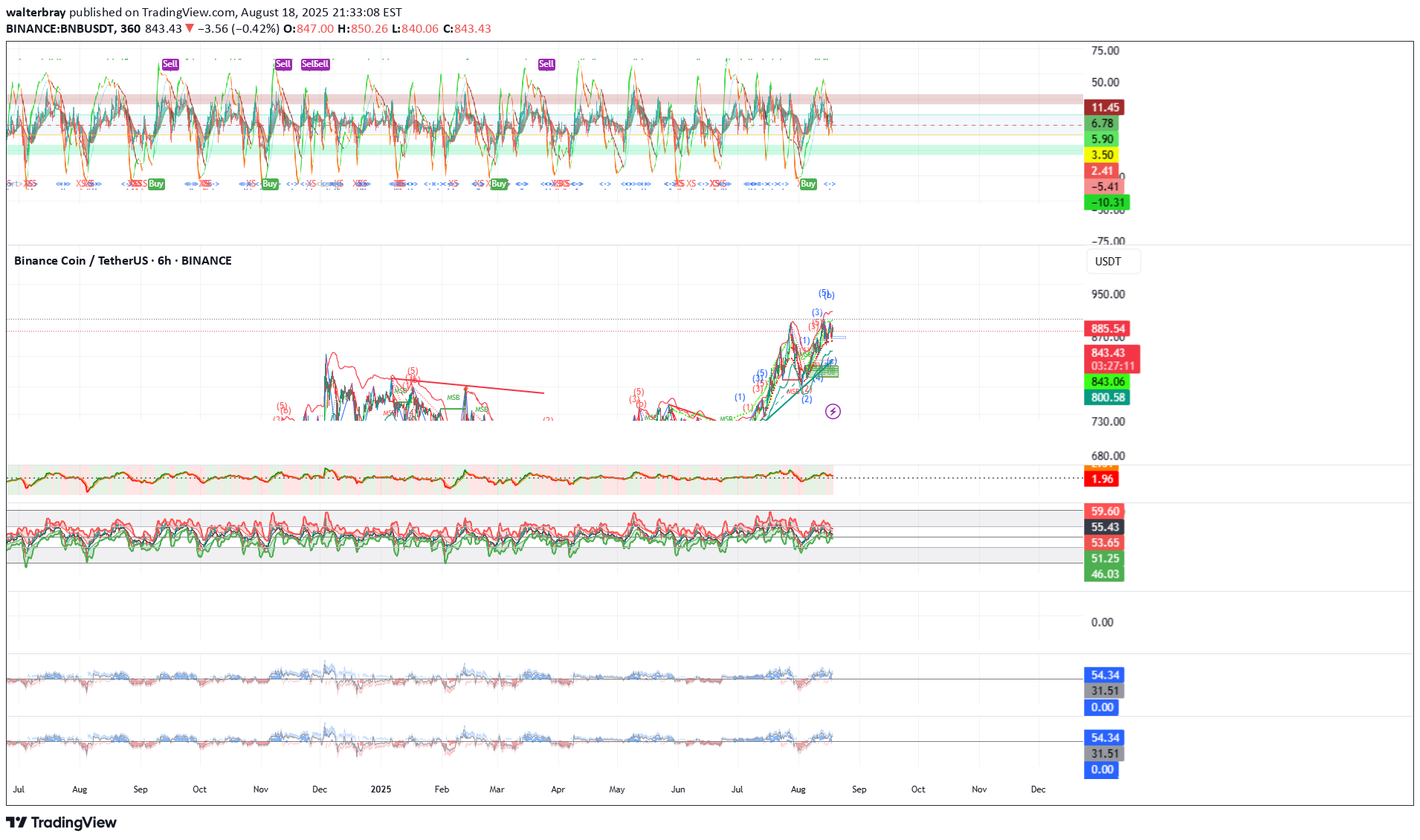Select the green 843.06 price label

click(1107, 381)
